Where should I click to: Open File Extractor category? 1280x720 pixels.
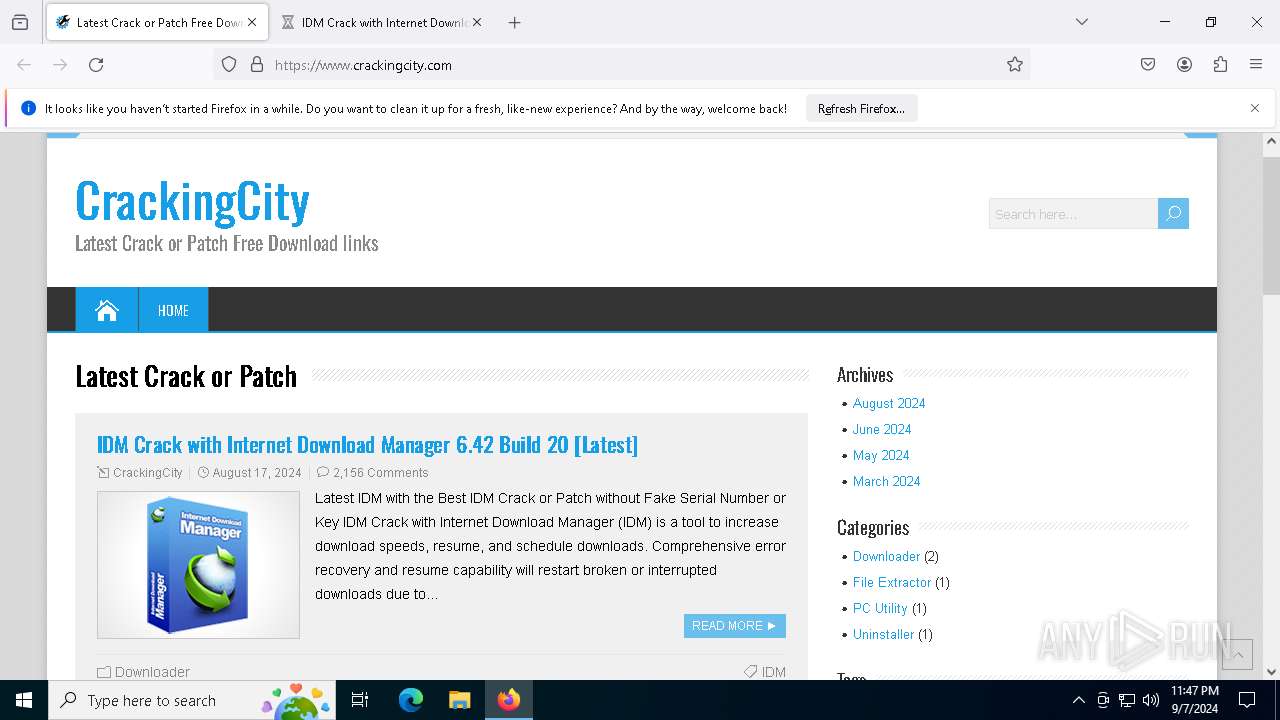892,582
